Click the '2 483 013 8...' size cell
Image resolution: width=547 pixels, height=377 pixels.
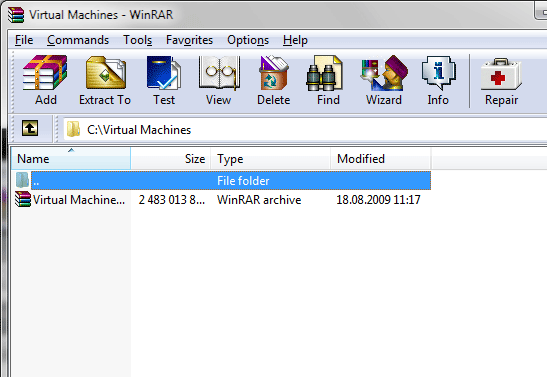pyautogui.click(x=172, y=200)
